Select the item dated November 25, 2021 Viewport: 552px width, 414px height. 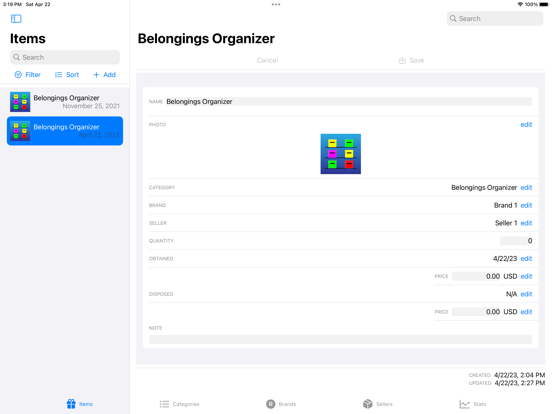65,102
